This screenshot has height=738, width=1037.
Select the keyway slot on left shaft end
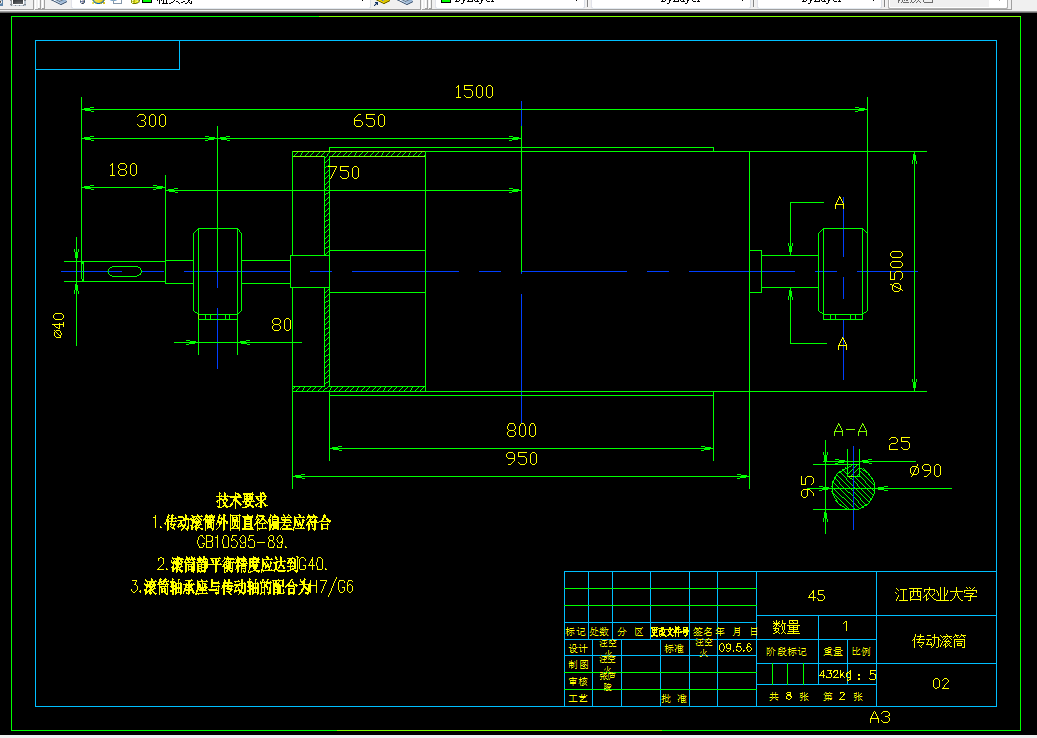(x=124, y=271)
